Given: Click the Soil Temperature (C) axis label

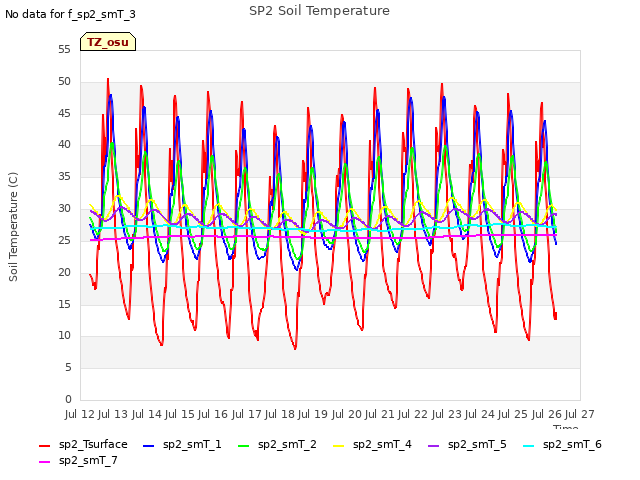Looking at the screenshot, I should point(13,227).
